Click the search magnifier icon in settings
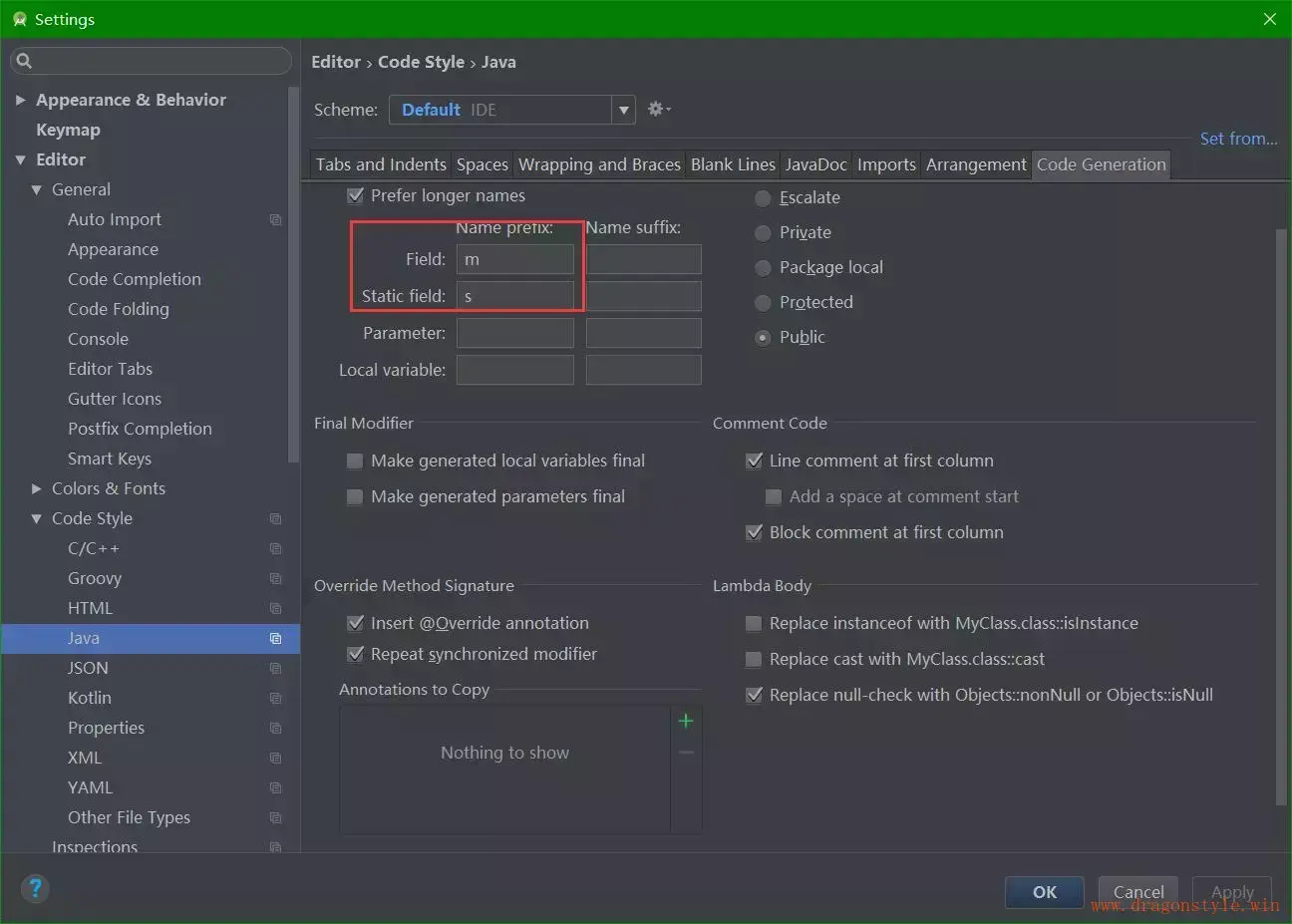1292x924 pixels. (25, 61)
